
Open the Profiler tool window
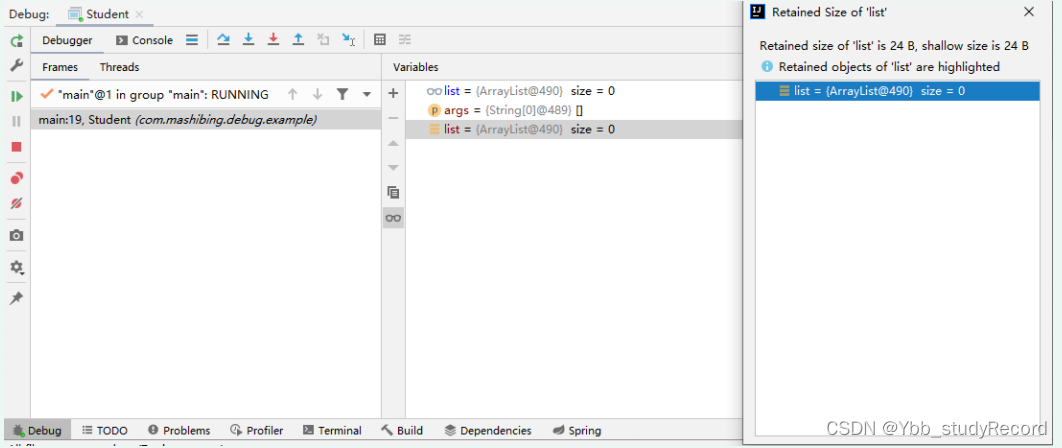257,430
